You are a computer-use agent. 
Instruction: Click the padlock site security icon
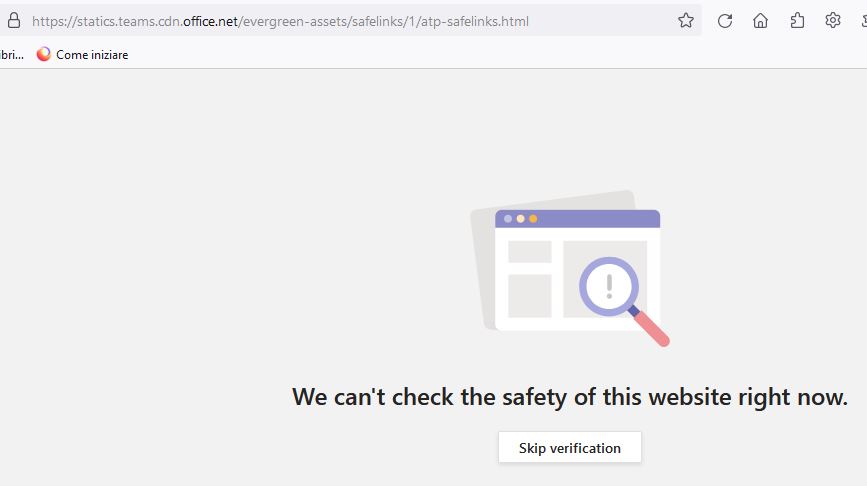tap(14, 21)
